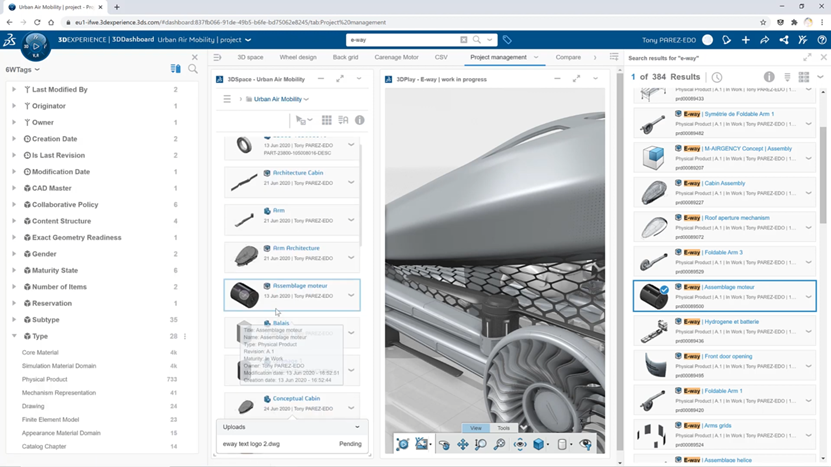
Task: Click the search results scrollbar
Action: [823, 175]
